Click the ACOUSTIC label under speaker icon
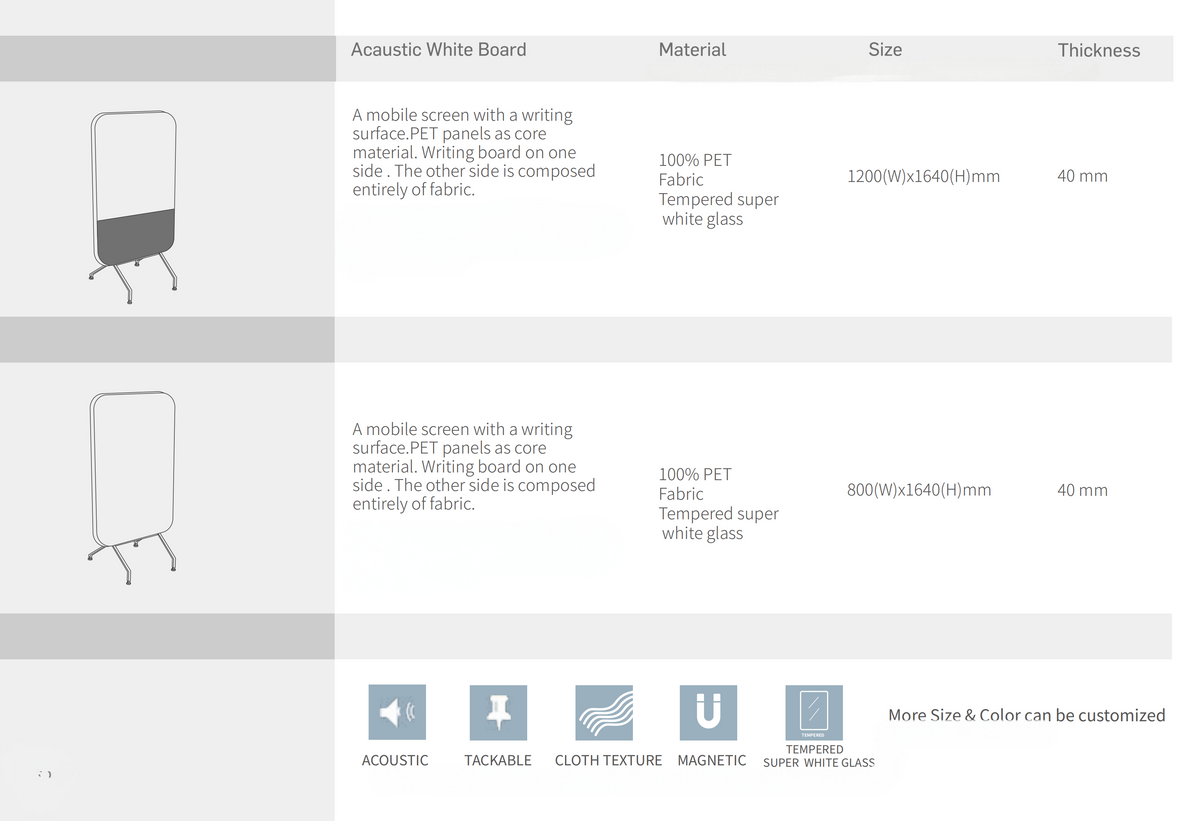The width and height of the screenshot is (1200, 821). pos(395,760)
